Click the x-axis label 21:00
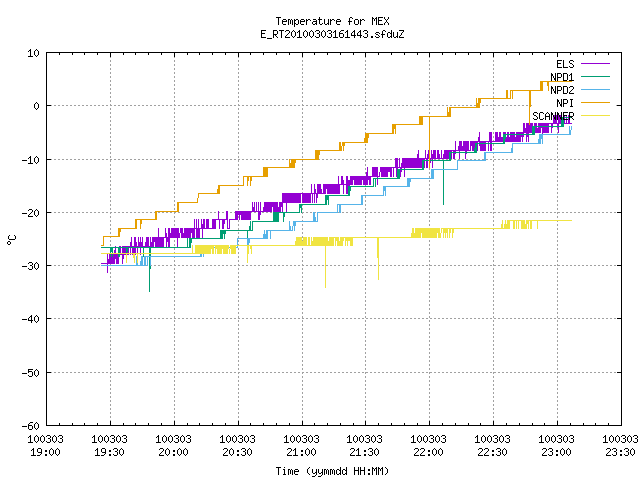This screenshot has height=480, width=640. (301, 452)
